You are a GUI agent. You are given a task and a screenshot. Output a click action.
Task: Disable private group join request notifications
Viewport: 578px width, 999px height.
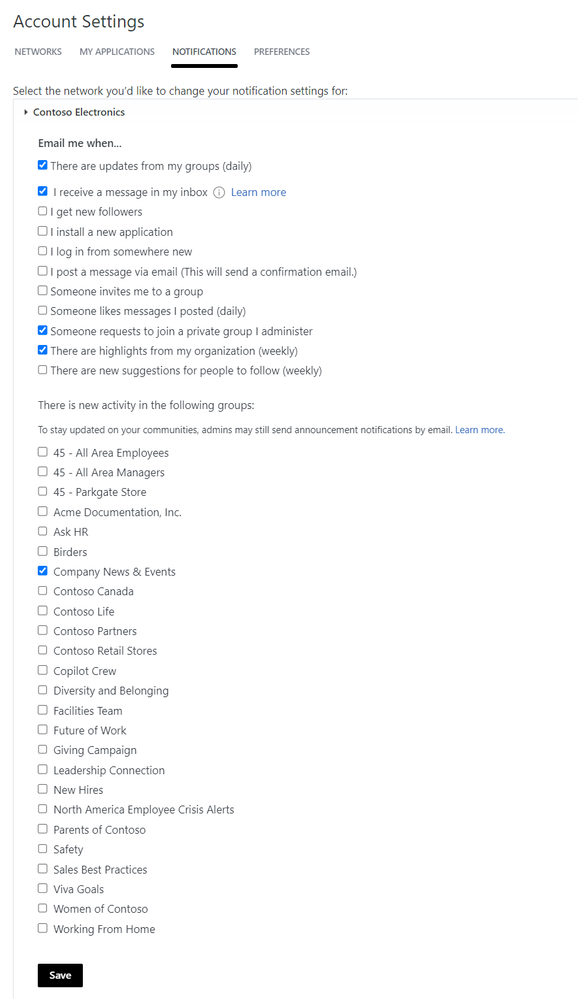coord(42,330)
